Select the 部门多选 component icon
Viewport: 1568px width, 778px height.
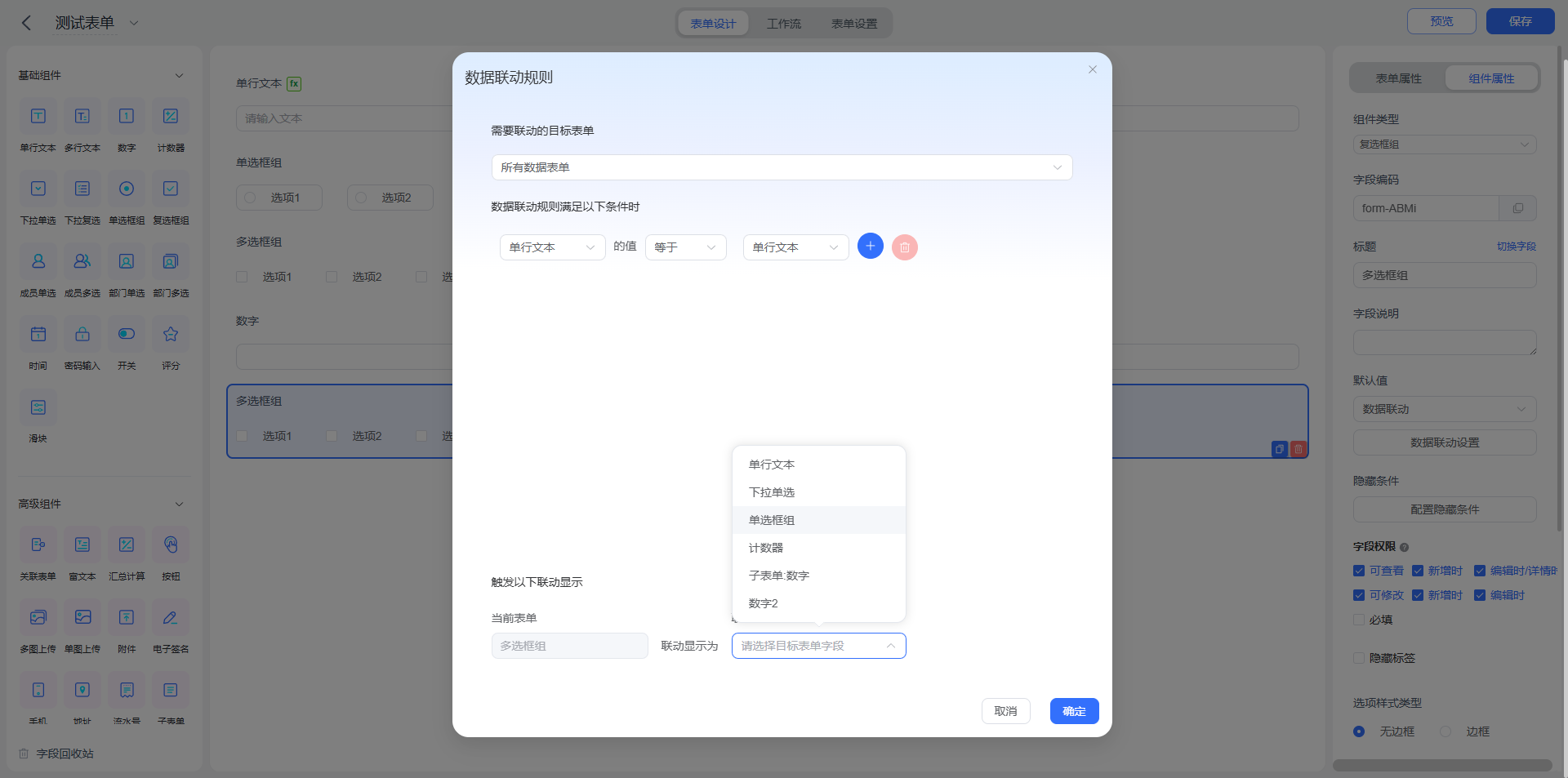pyautogui.click(x=171, y=261)
